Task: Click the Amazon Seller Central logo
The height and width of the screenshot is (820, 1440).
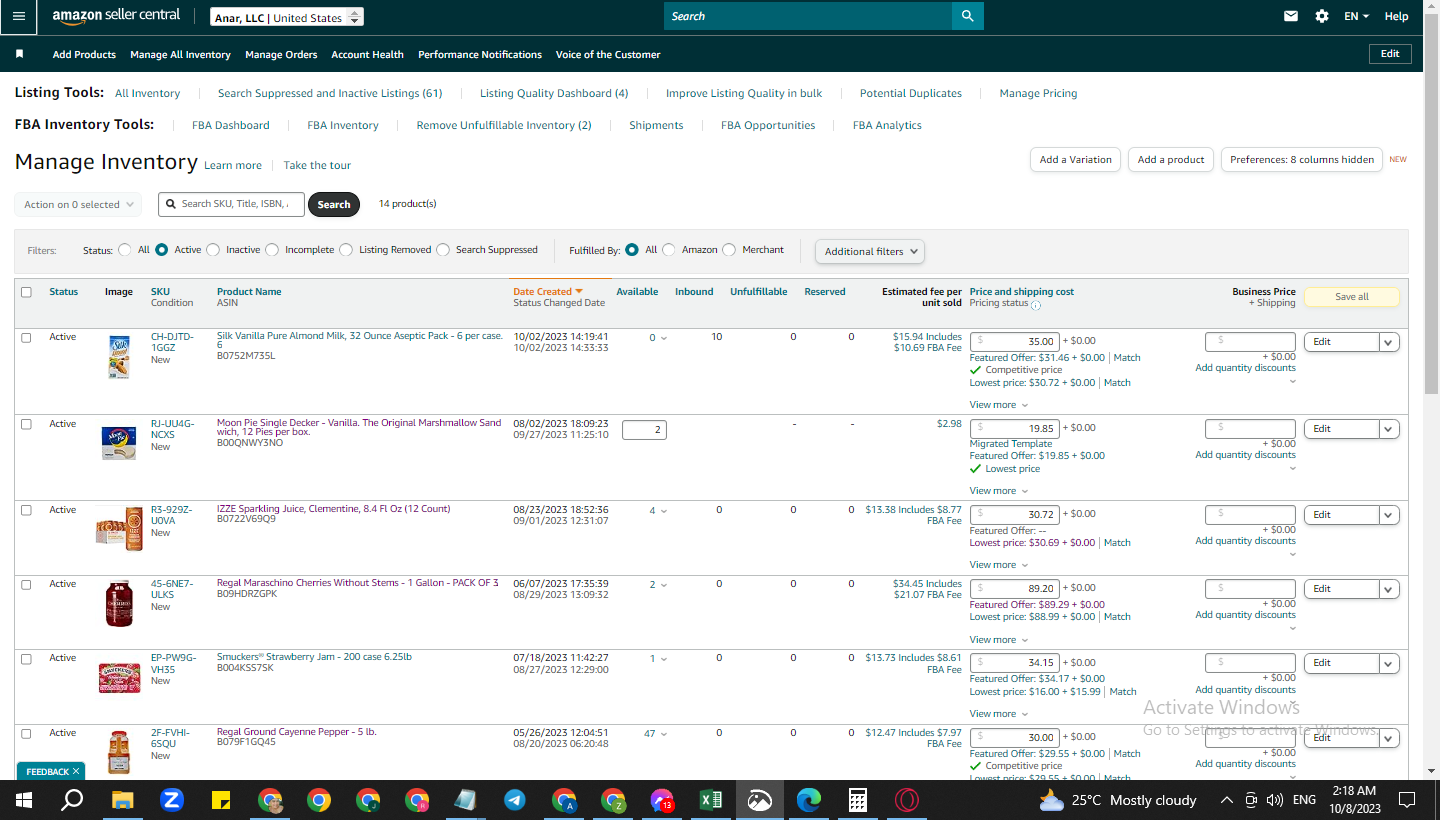Action: click(117, 16)
